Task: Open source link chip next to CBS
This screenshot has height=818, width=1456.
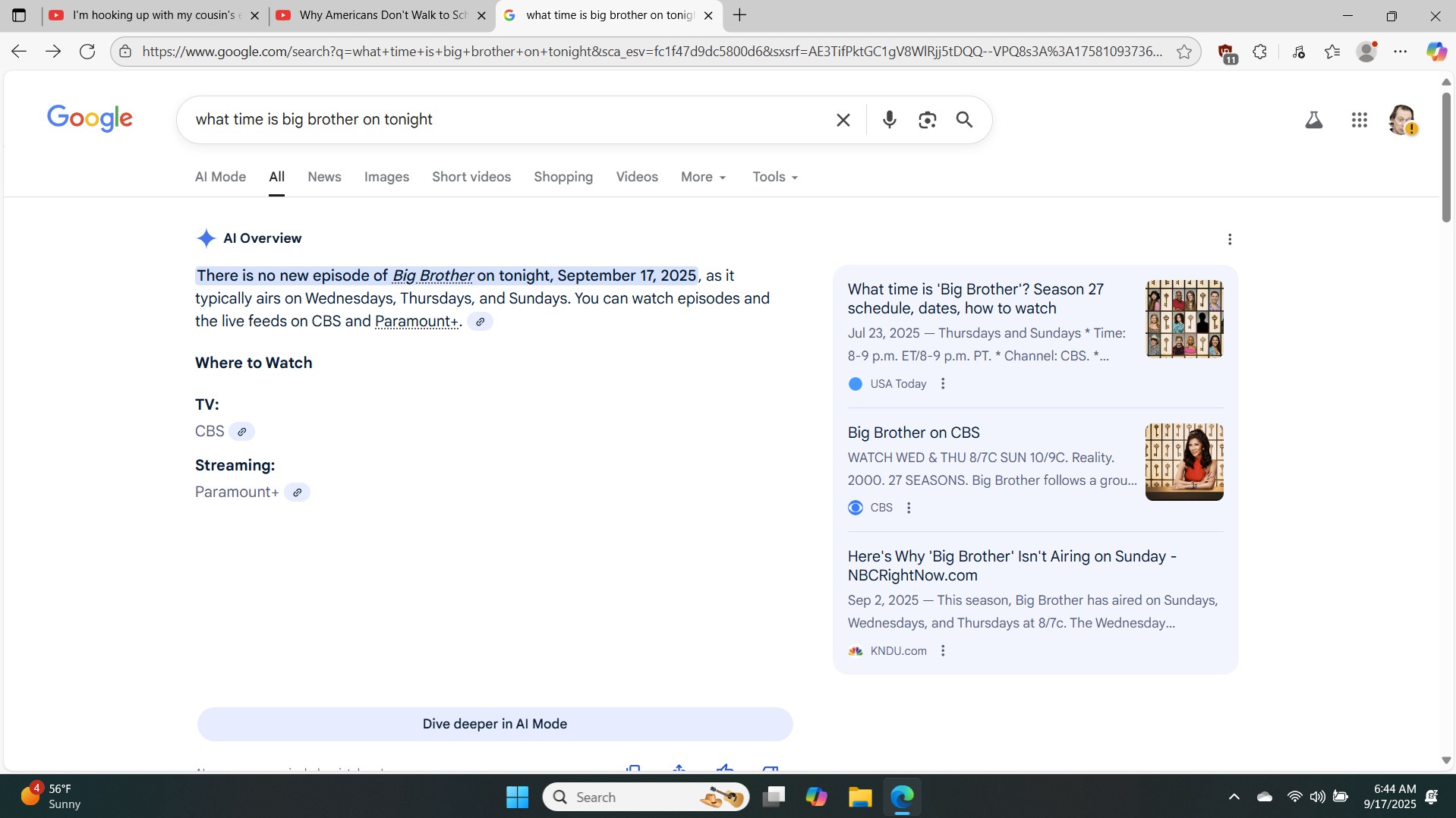Action: pos(241,432)
